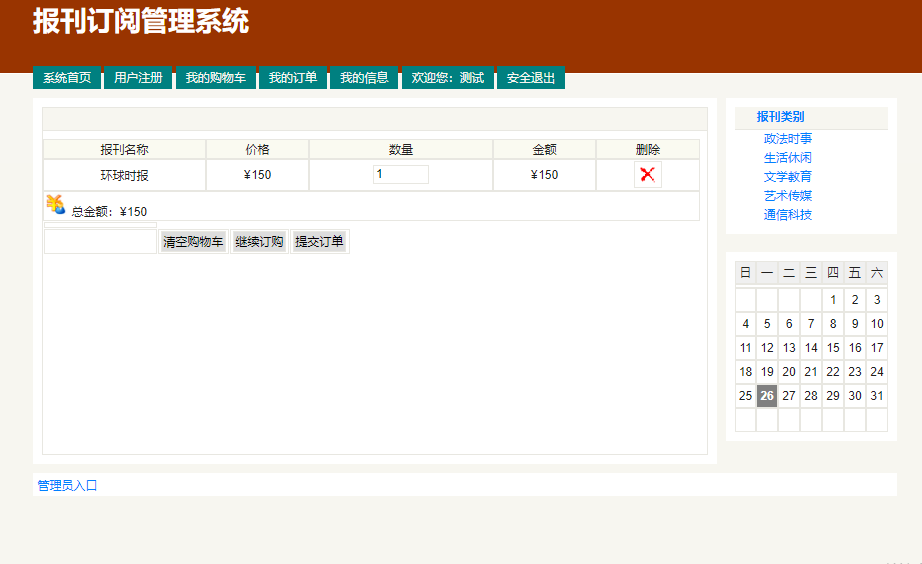Click the 继续订购 button
This screenshot has height=564, width=922.
[259, 242]
